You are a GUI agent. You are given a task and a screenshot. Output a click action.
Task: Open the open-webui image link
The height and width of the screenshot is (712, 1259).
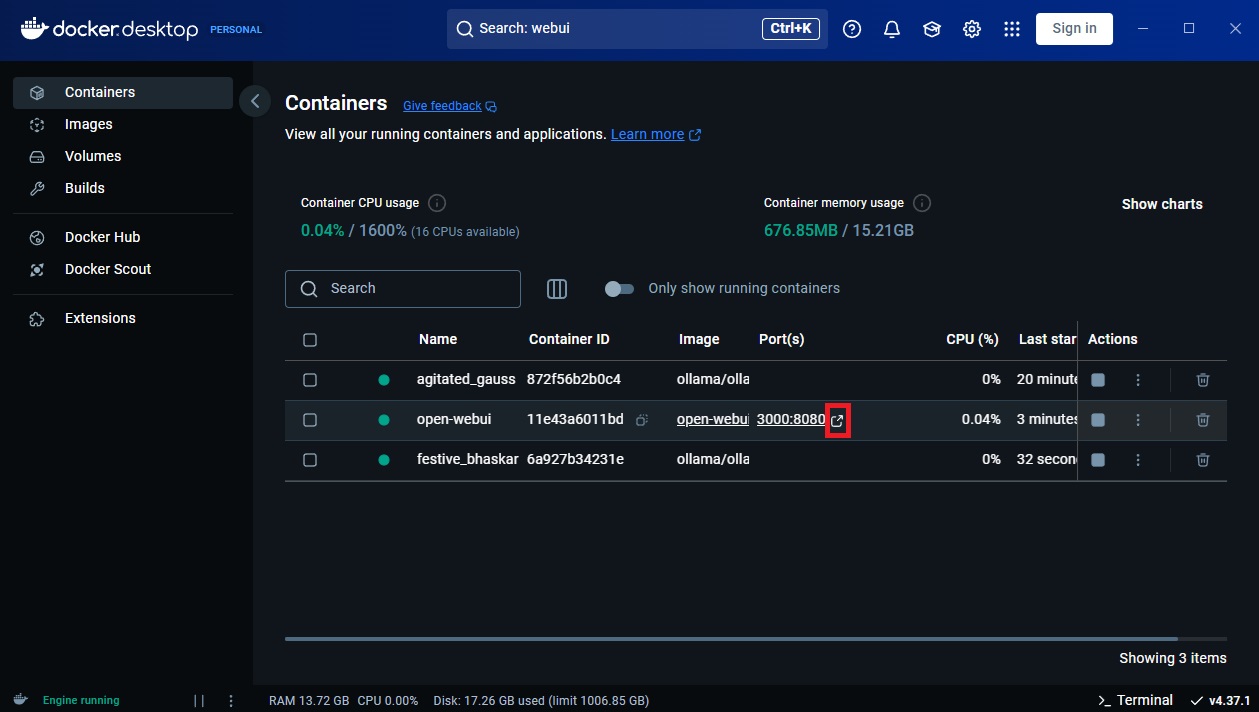(x=713, y=420)
